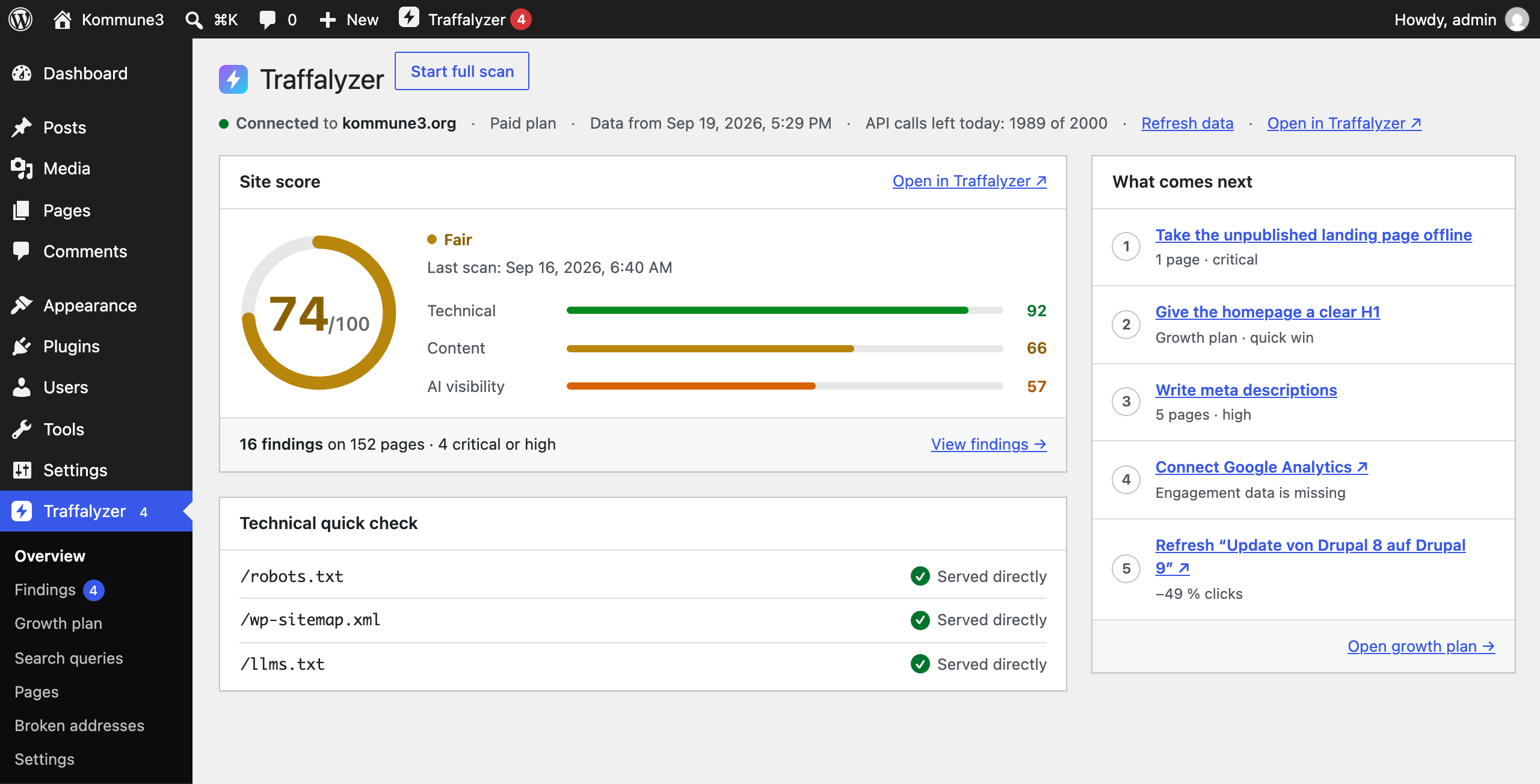Click the Pages icon in main sidebar

[22, 210]
